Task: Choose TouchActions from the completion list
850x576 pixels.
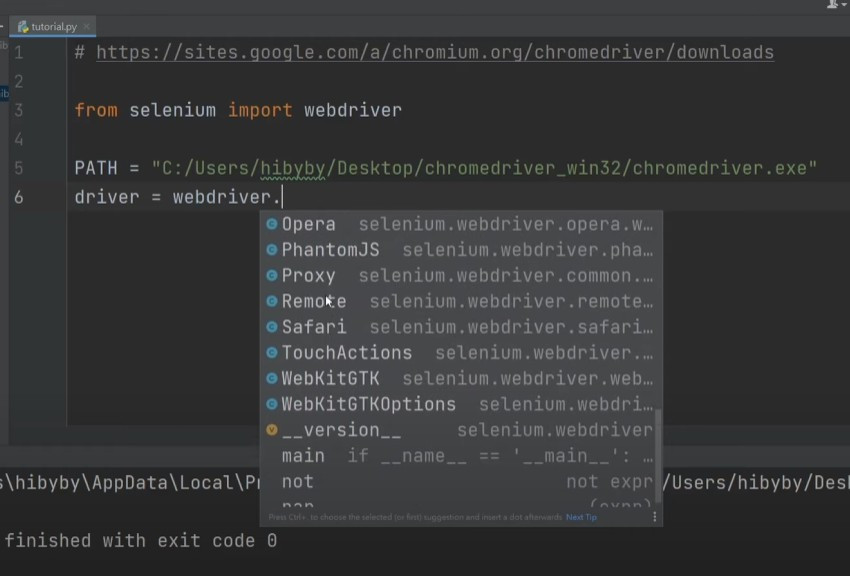Action: 460,353
